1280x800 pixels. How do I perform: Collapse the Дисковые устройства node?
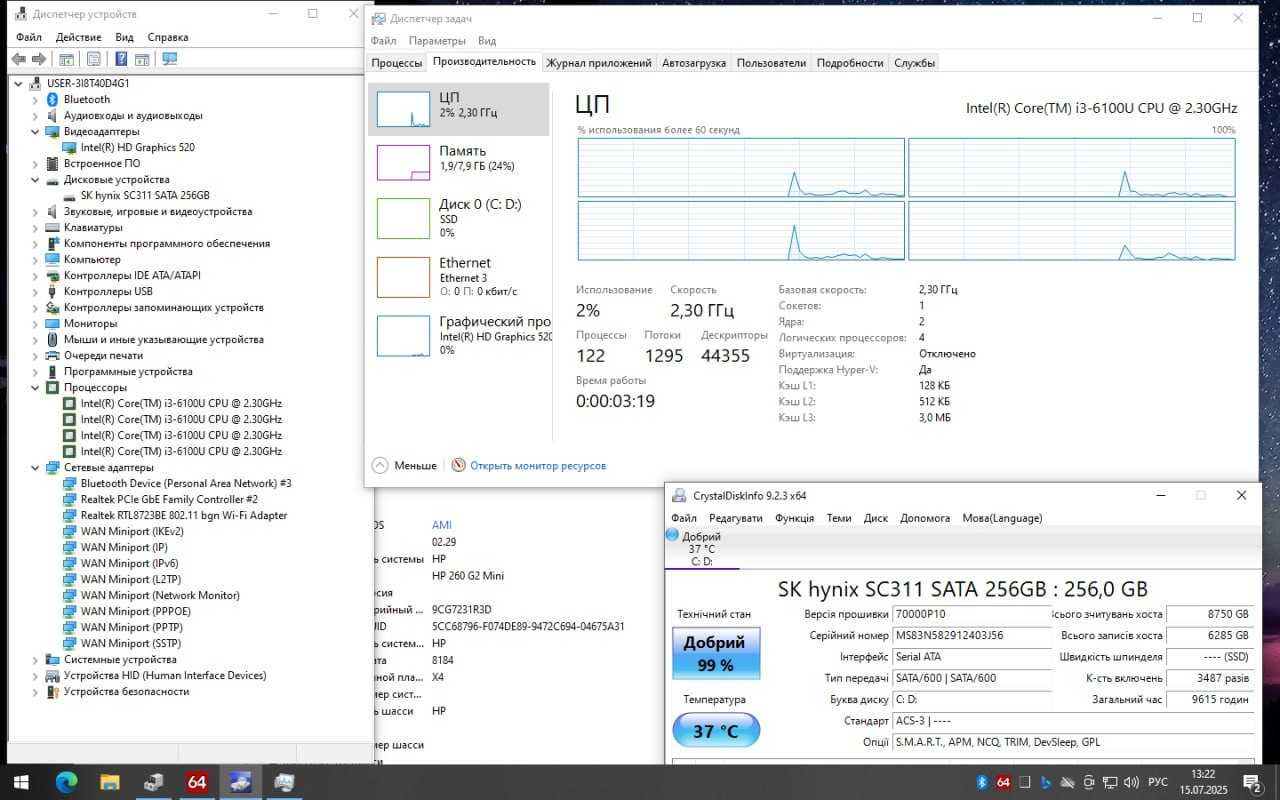click(x=36, y=179)
